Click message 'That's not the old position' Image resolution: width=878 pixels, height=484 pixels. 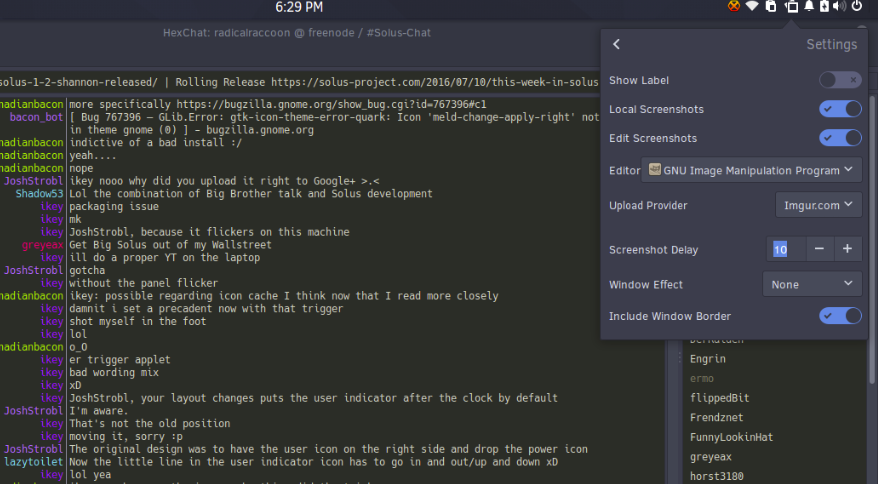[150, 424]
